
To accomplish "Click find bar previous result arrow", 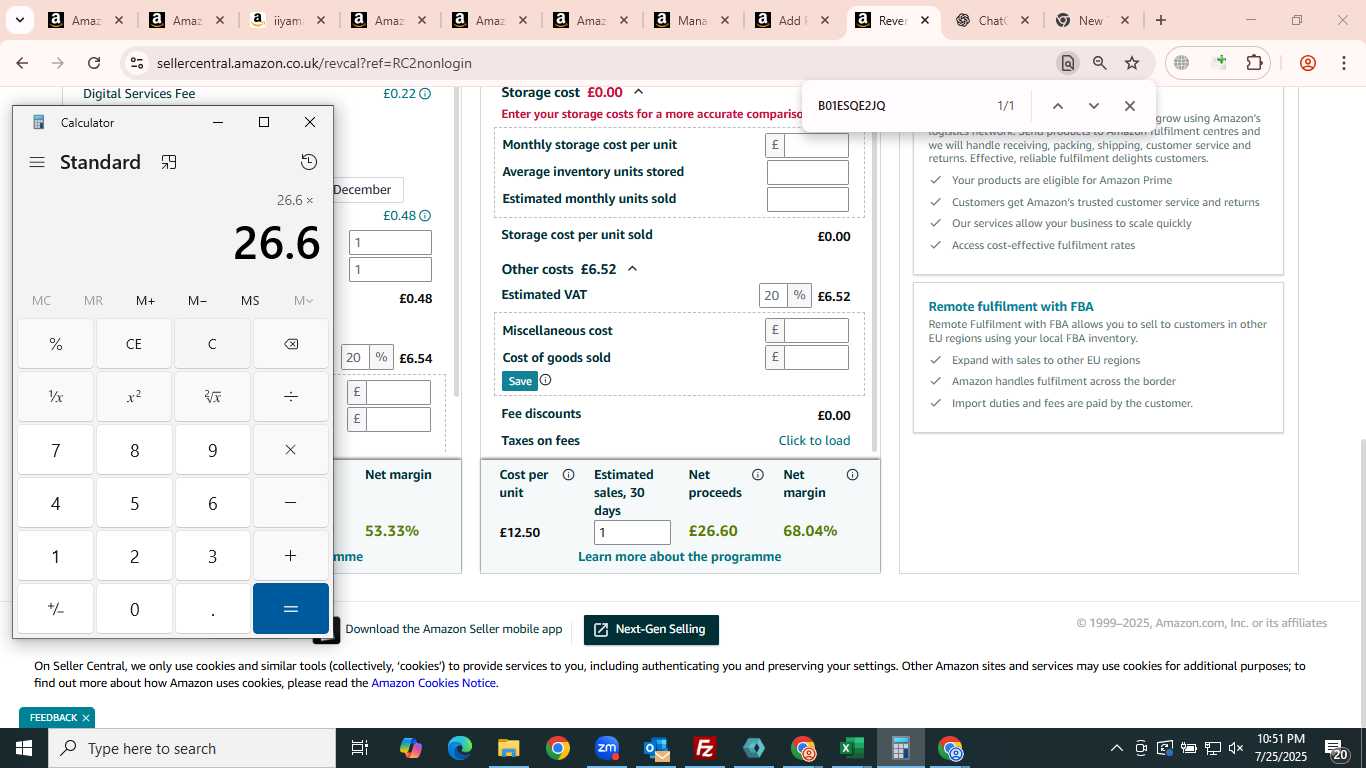I will [x=1058, y=106].
